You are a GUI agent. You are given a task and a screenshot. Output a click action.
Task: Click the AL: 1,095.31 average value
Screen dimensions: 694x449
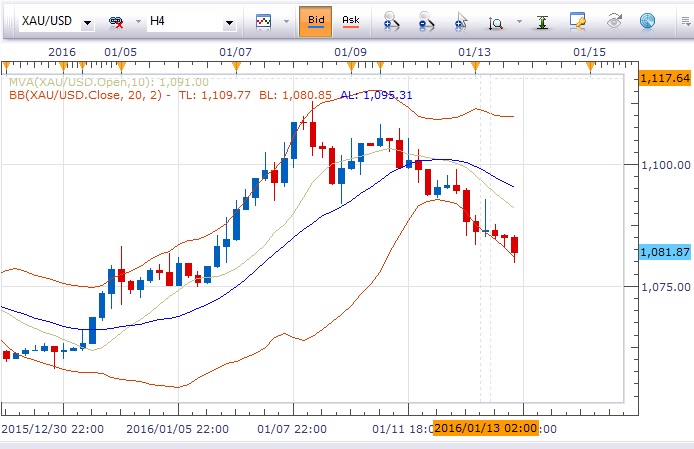tap(376, 95)
